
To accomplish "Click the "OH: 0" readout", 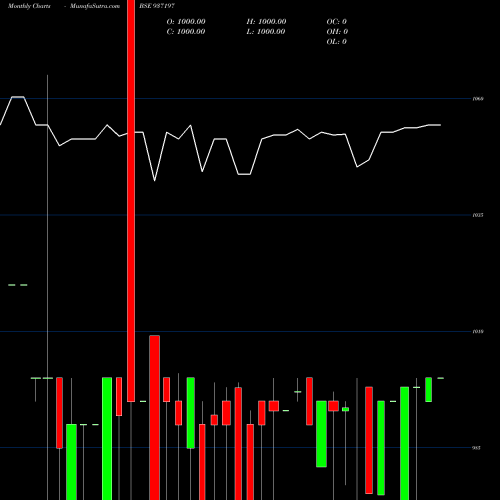I will (337, 32).
